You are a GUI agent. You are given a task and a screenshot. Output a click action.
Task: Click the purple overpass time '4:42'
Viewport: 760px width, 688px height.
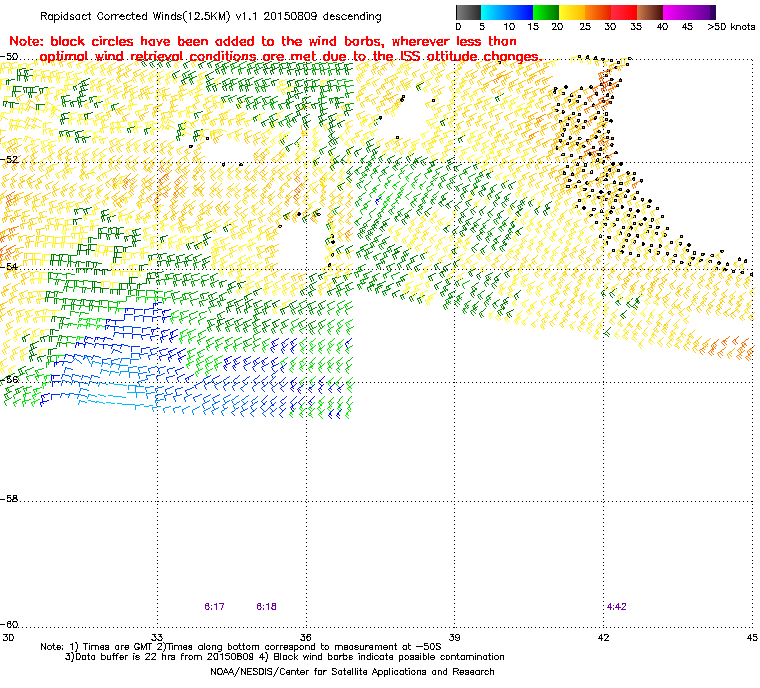point(617,607)
